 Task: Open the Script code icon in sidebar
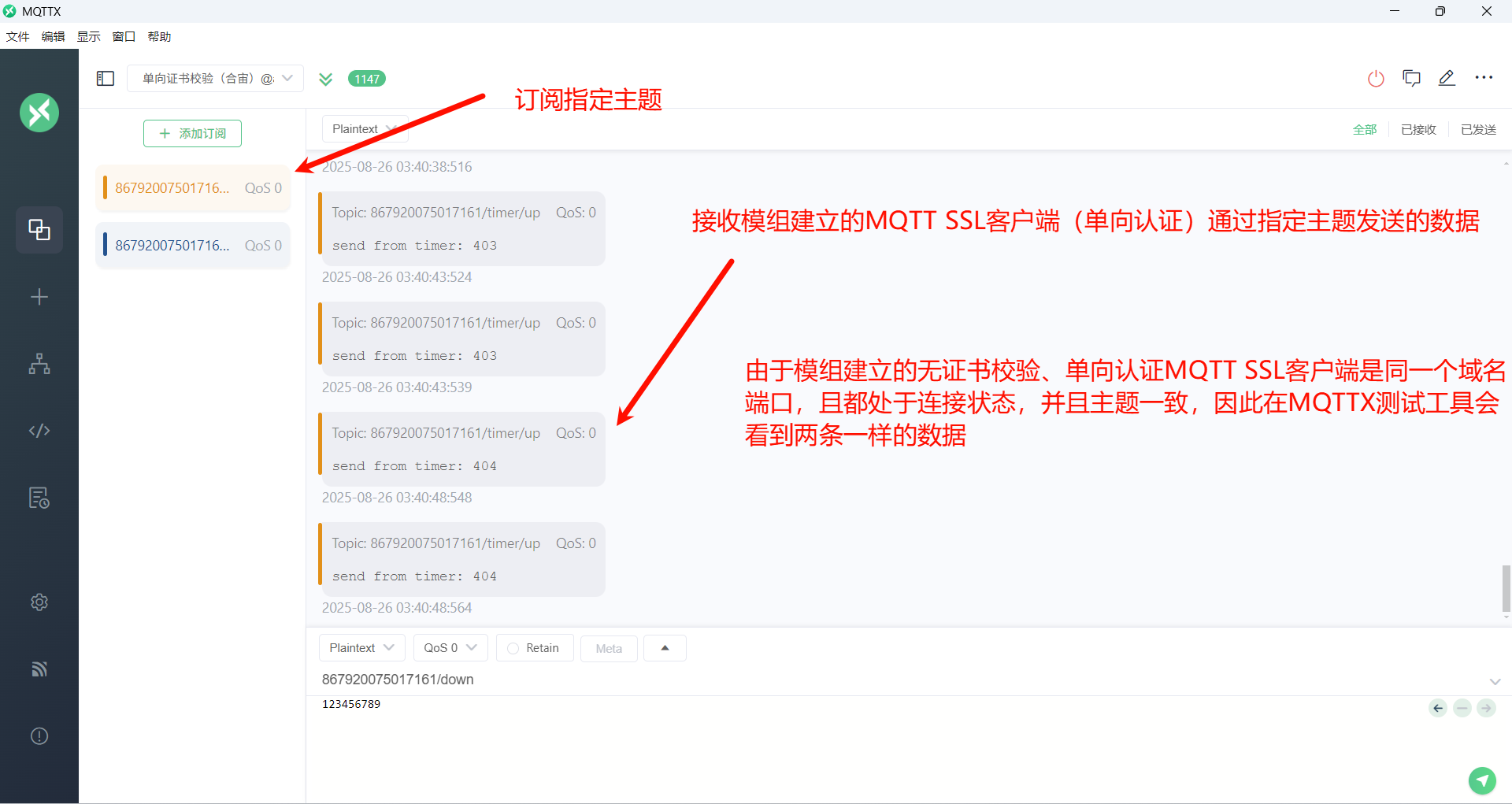click(39, 431)
